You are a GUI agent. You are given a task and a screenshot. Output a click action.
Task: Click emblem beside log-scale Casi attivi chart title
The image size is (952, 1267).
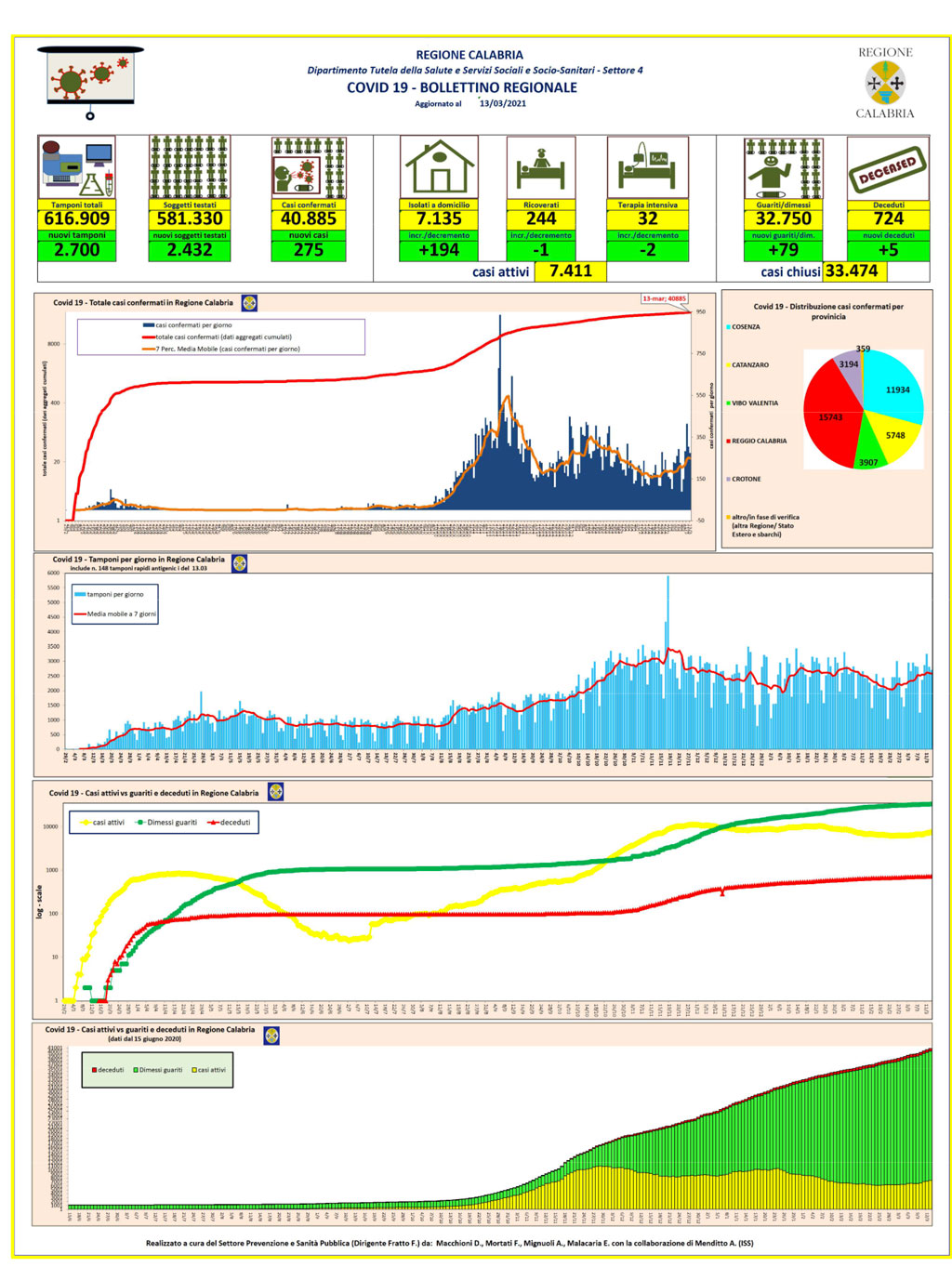point(275,792)
